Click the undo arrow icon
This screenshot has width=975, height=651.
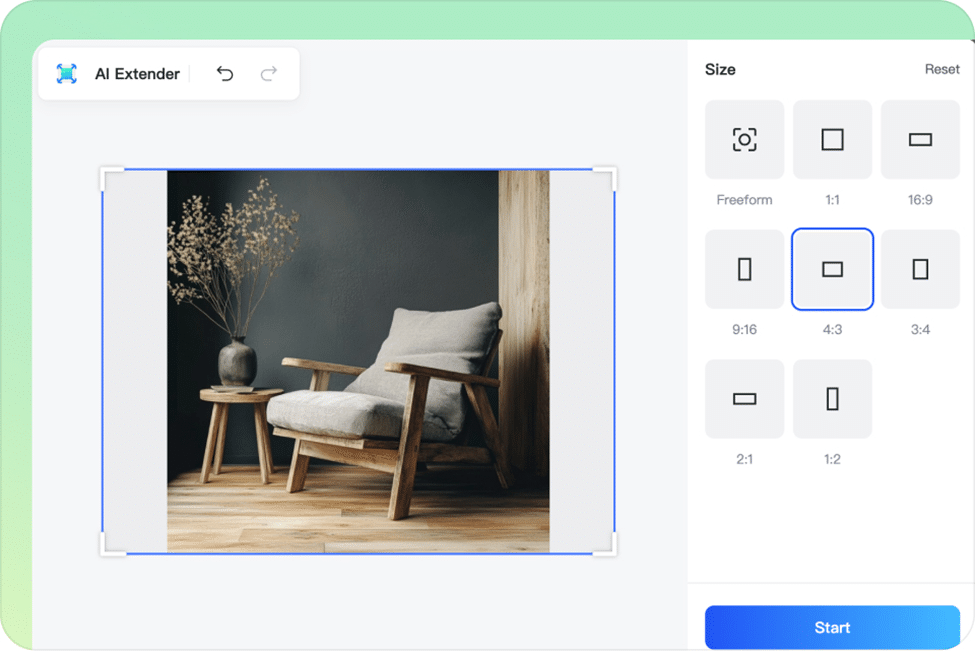(x=225, y=74)
